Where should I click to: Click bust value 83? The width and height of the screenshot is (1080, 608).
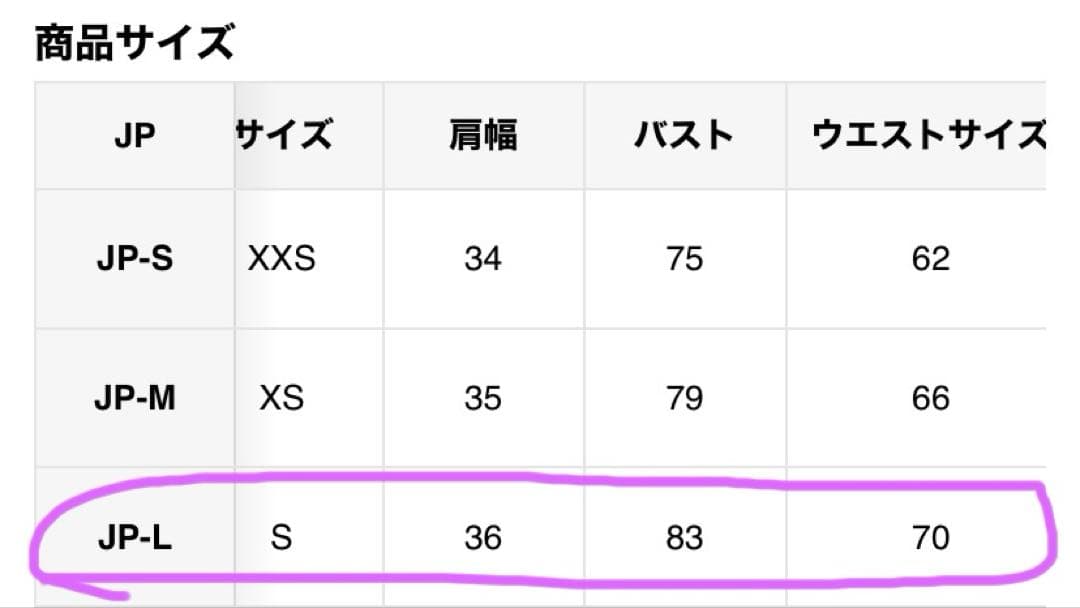pos(685,537)
